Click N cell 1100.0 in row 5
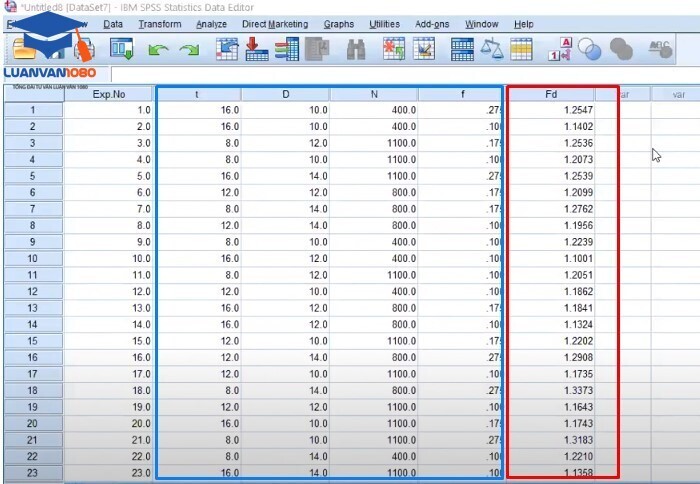 374,176
